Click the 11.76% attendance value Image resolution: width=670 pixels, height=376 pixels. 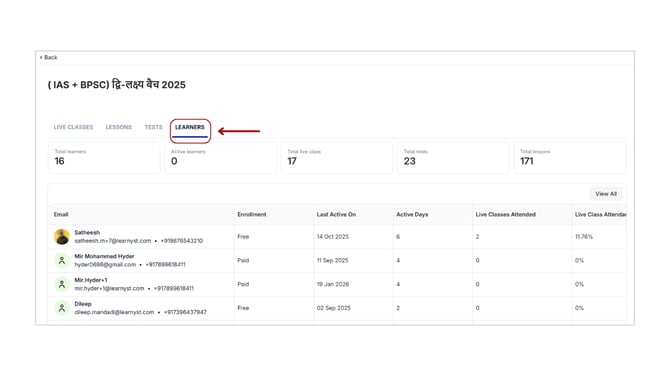tap(584, 237)
